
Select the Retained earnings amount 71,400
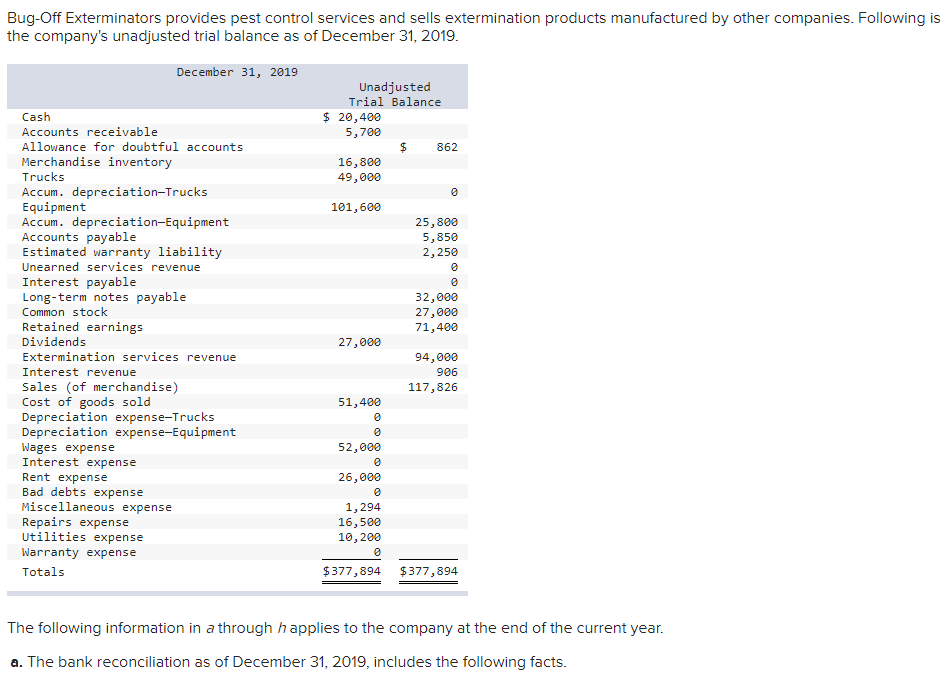[x=444, y=326]
